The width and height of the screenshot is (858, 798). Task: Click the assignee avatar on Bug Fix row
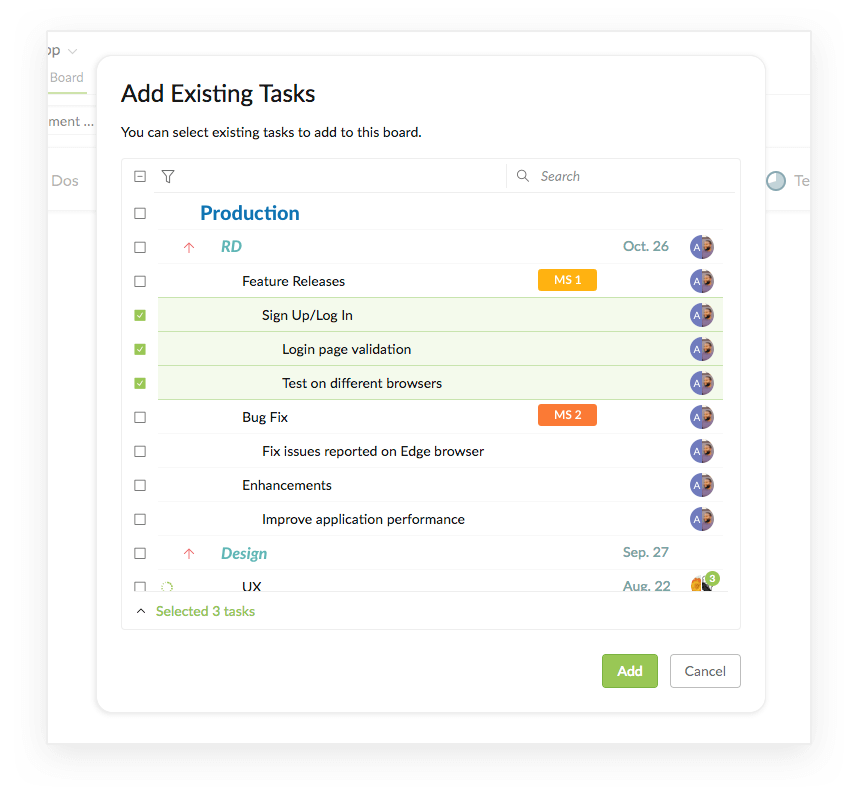pos(702,417)
